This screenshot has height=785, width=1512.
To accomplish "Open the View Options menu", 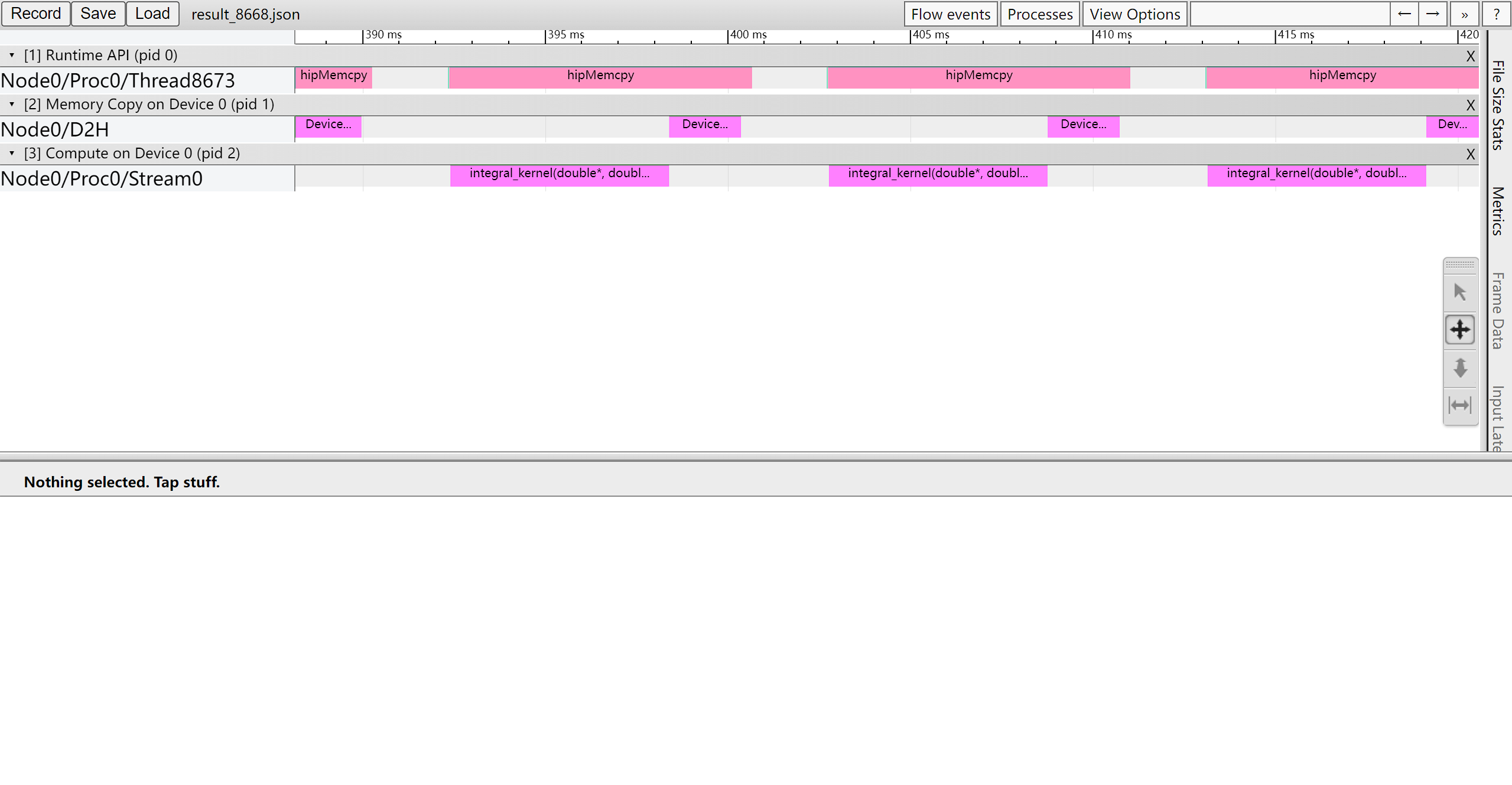I will [1134, 14].
